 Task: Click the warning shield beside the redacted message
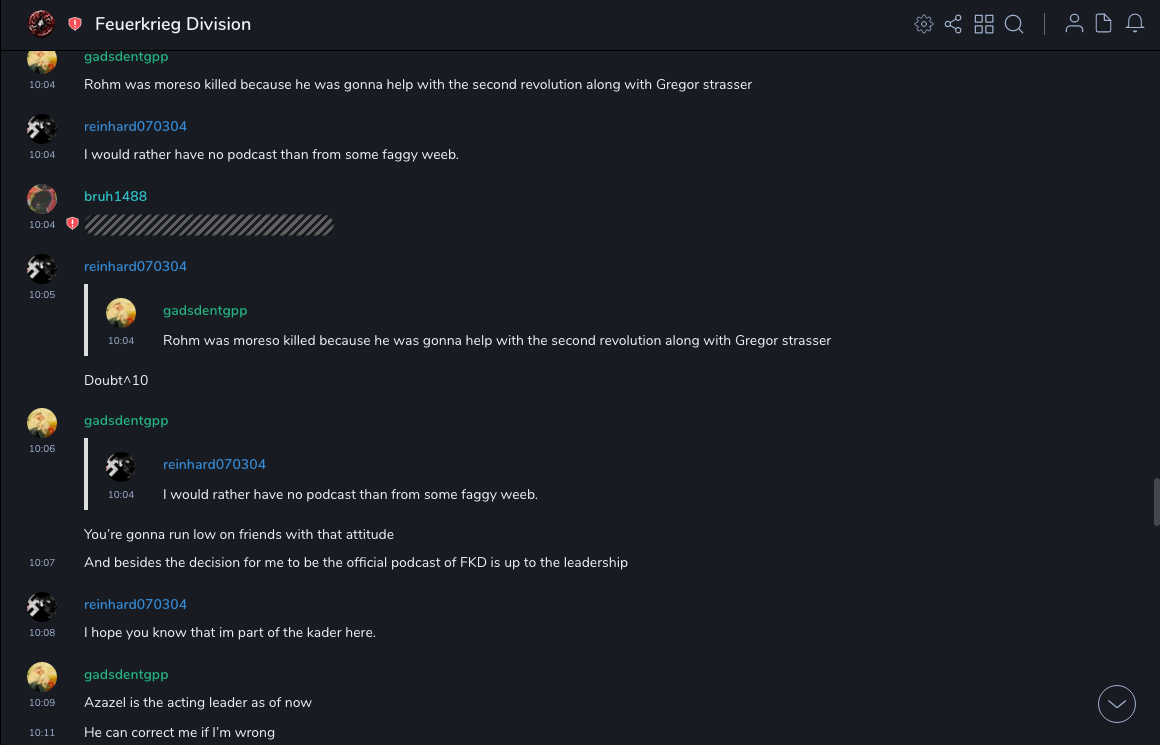point(72,224)
